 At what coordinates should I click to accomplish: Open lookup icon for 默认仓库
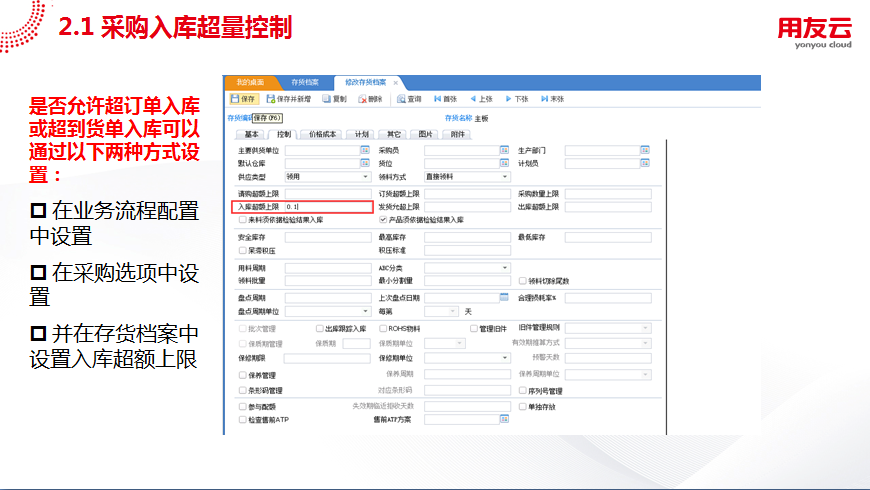(365, 163)
